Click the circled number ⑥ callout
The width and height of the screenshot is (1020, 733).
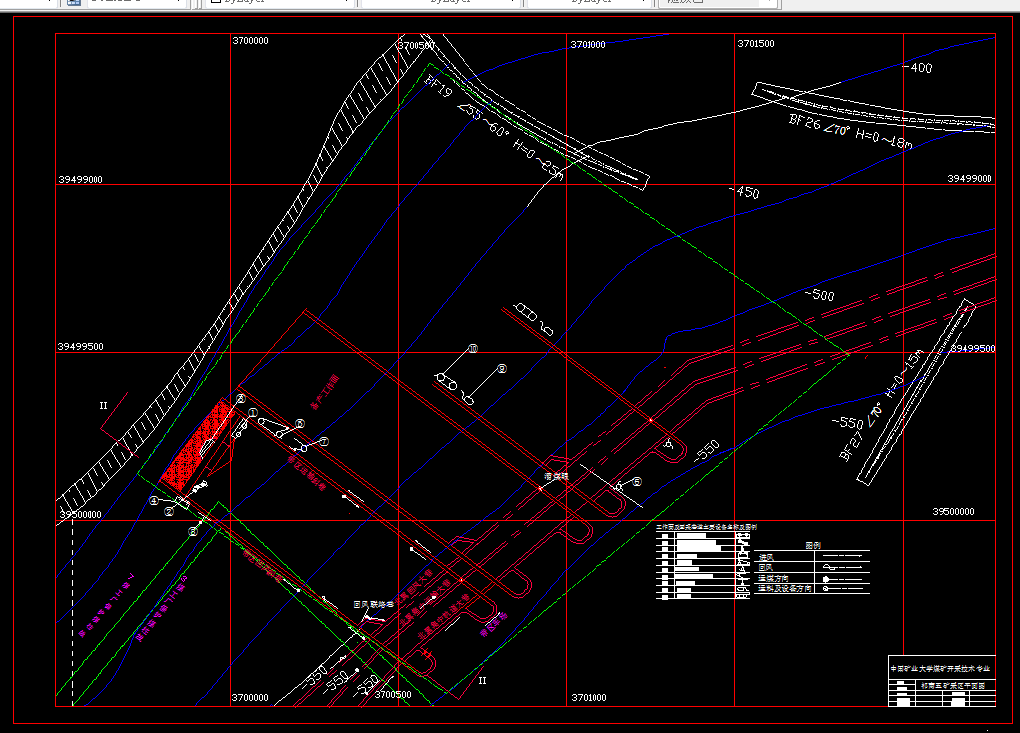[x=300, y=423]
